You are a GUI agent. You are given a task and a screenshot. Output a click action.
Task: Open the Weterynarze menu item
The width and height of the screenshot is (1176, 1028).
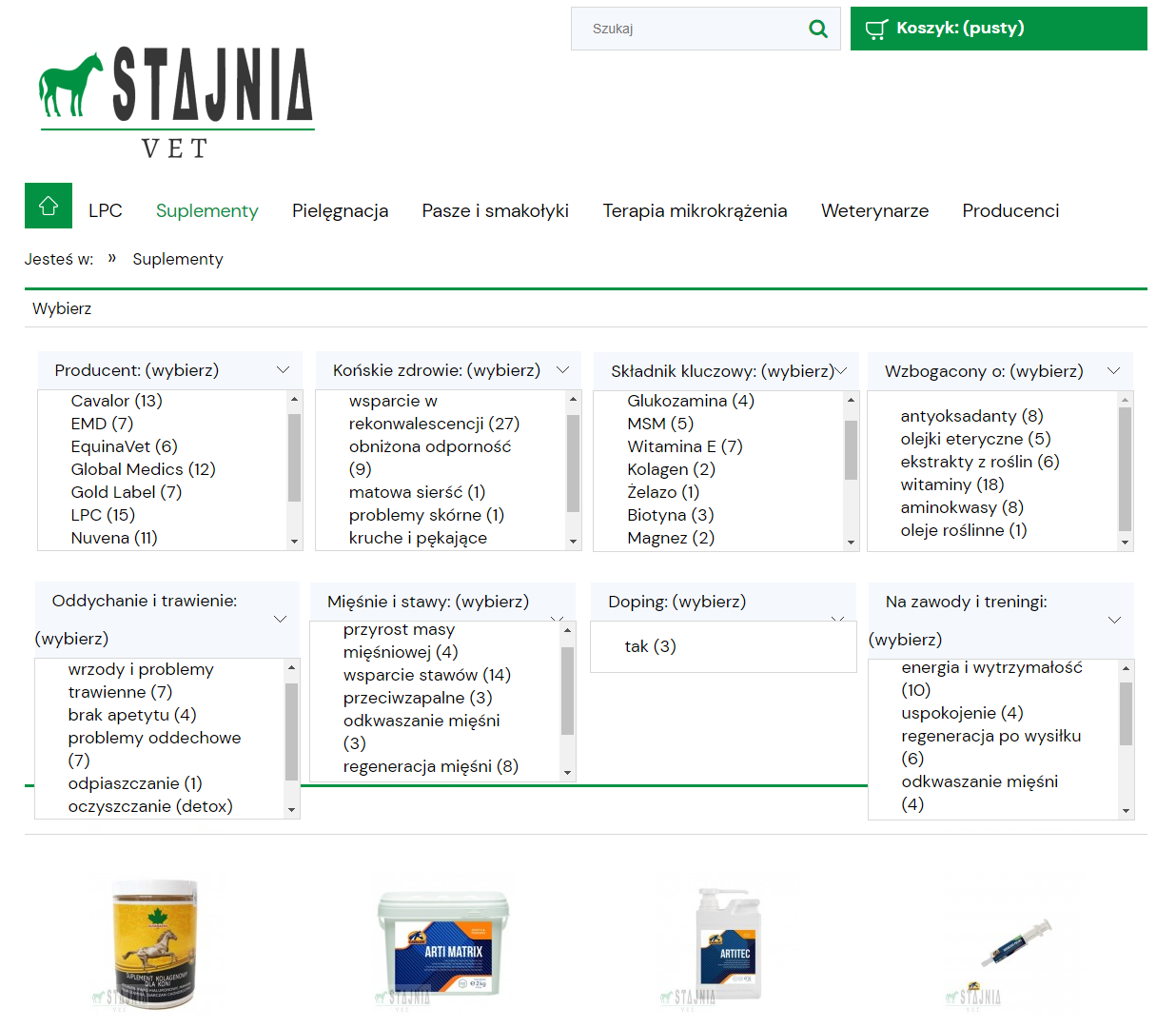(875, 210)
